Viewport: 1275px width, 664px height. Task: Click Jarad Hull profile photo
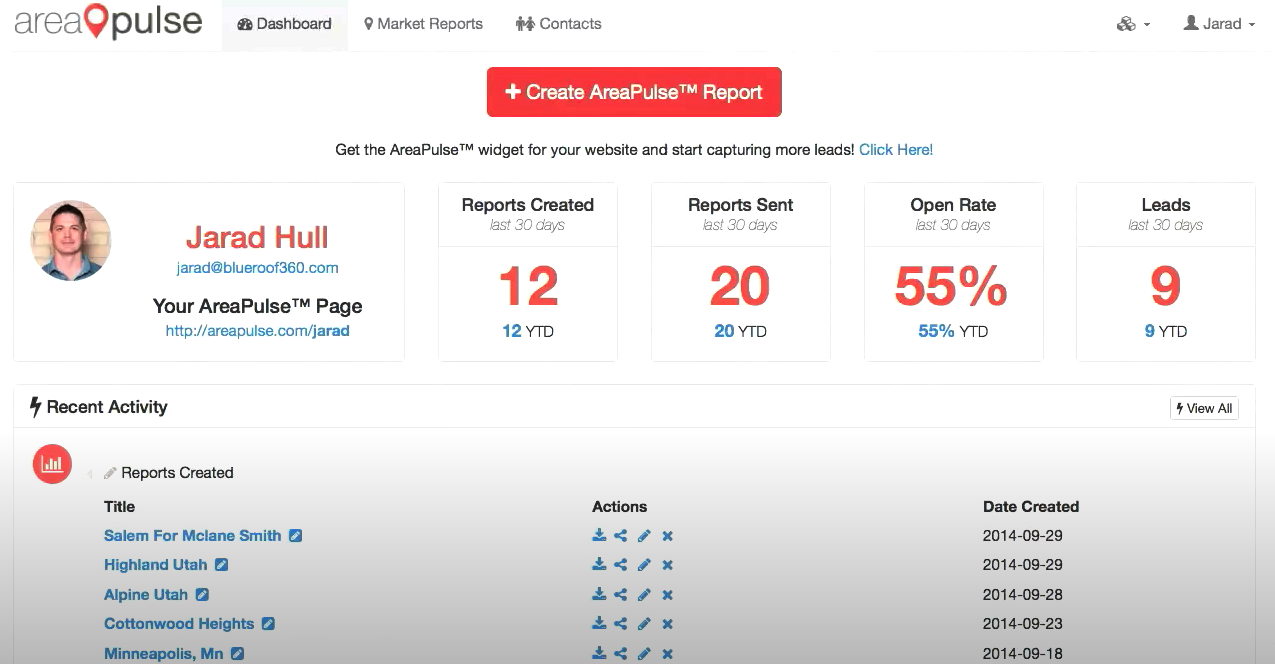point(71,240)
